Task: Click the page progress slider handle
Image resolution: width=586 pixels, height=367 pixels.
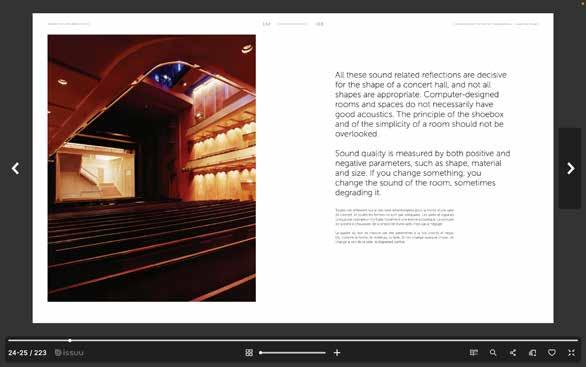Action: click(70, 340)
